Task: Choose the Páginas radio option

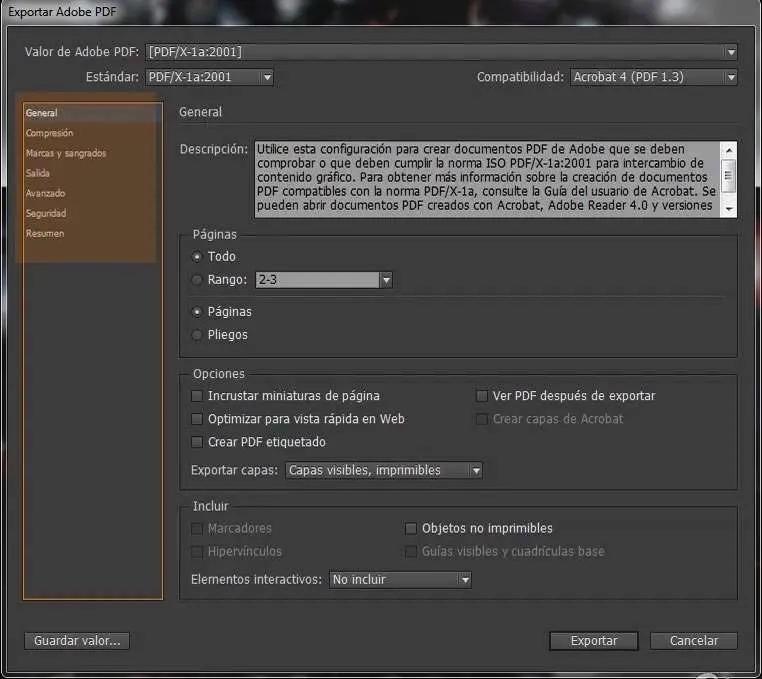Action: click(x=197, y=312)
